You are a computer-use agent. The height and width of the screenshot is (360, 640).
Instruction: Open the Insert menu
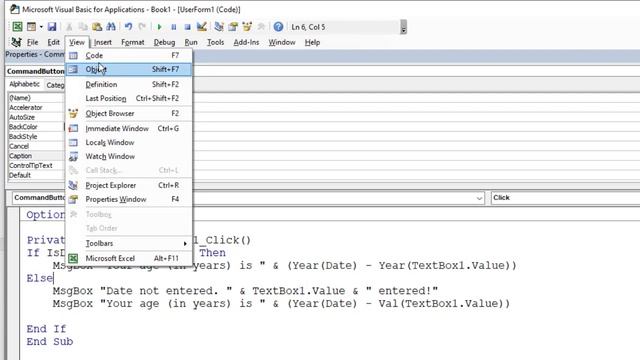click(102, 42)
